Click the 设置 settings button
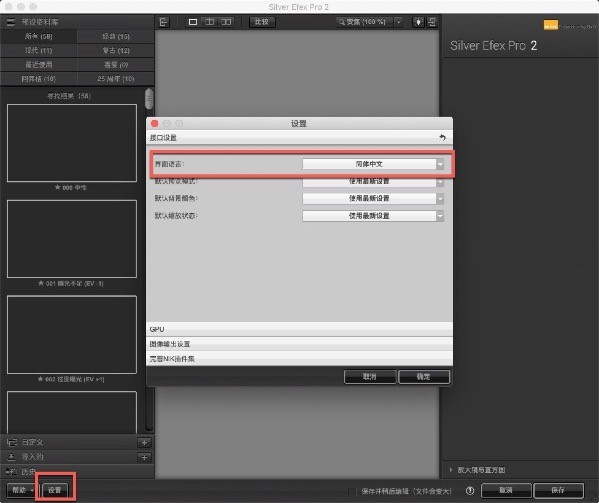Screen dimensions: 599x503 point(55,490)
